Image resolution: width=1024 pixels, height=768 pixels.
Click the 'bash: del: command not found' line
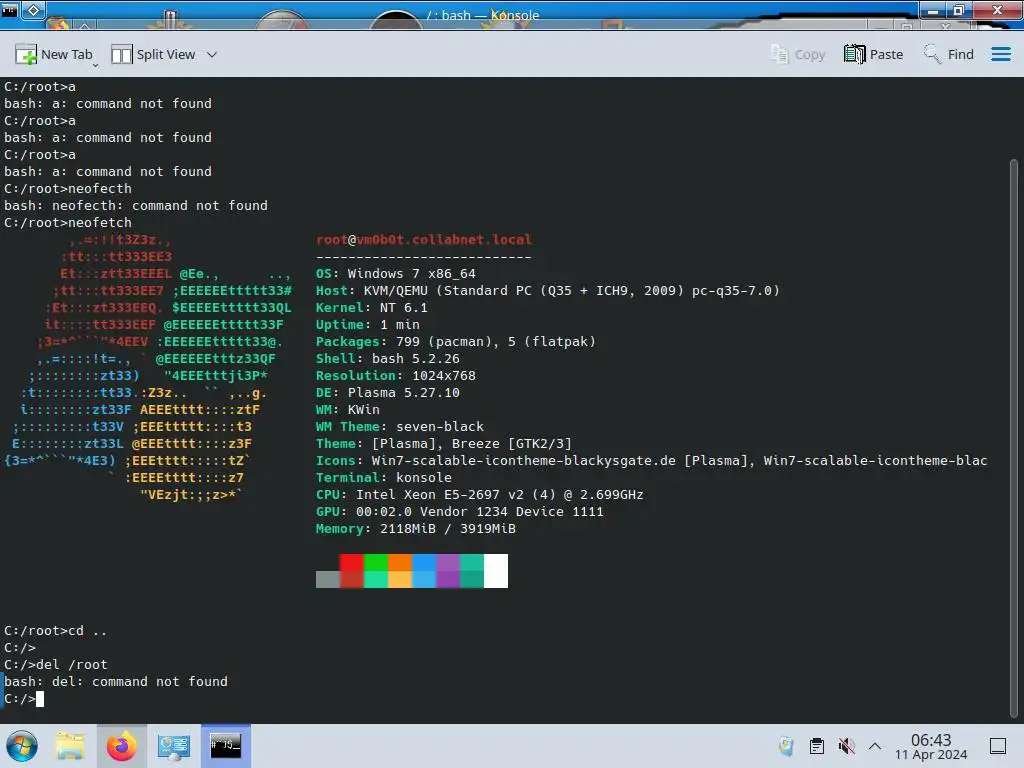coord(116,681)
